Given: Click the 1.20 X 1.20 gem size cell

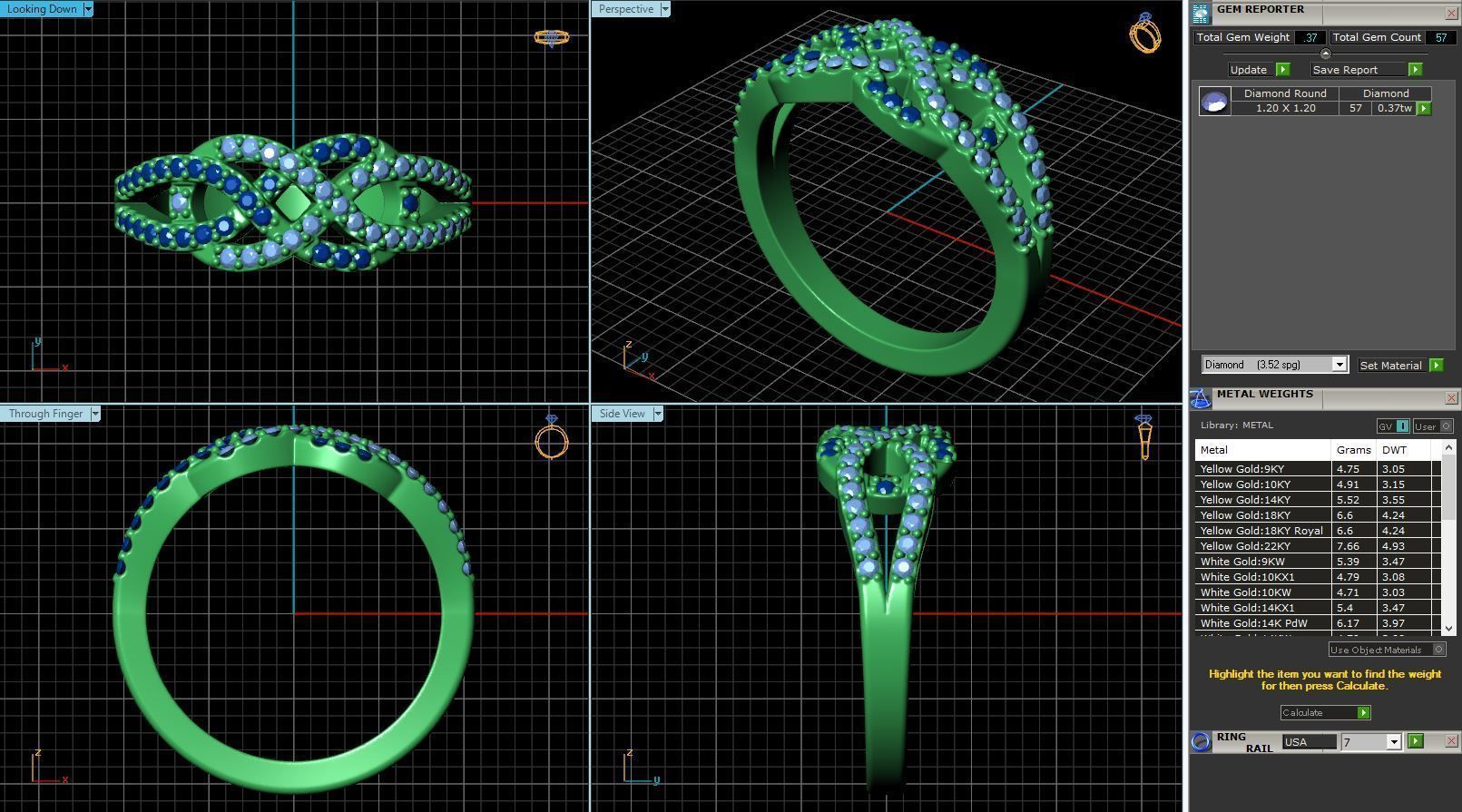Looking at the screenshot, I should tap(1285, 108).
